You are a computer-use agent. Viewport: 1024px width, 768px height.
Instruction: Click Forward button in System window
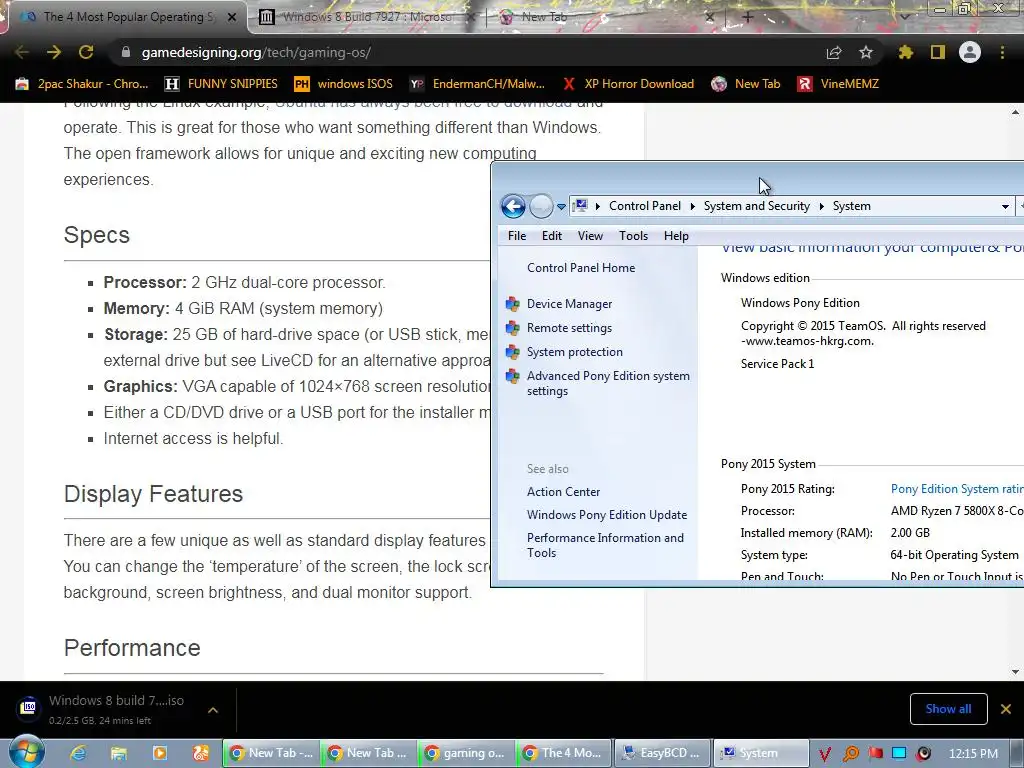541,206
